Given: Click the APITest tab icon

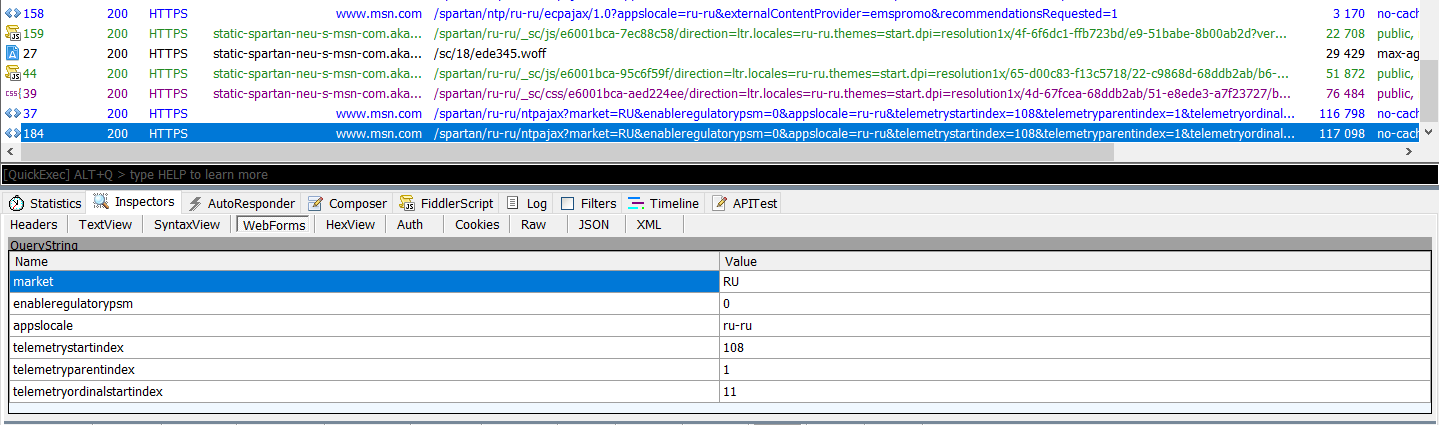Looking at the screenshot, I should 719,203.
